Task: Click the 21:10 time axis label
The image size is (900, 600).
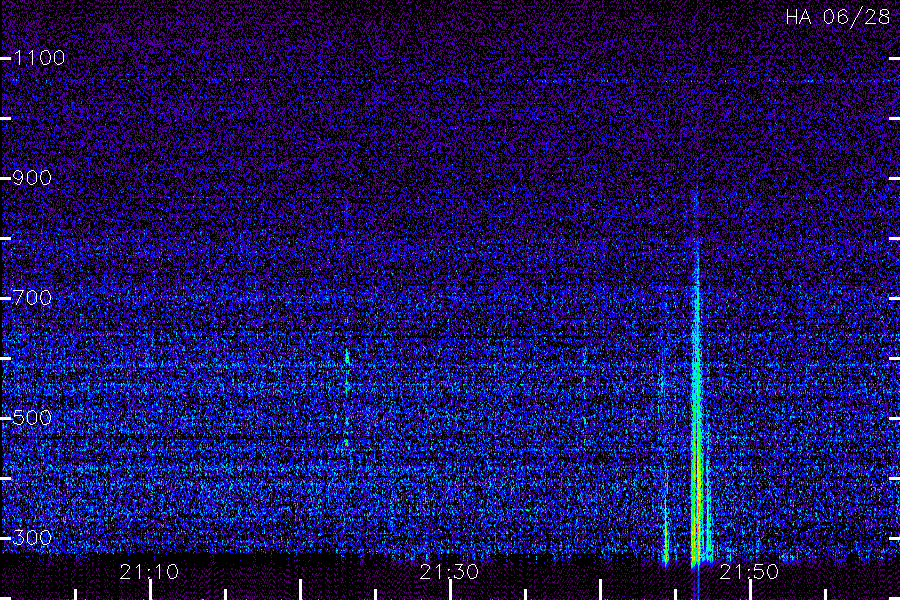Action: click(149, 572)
